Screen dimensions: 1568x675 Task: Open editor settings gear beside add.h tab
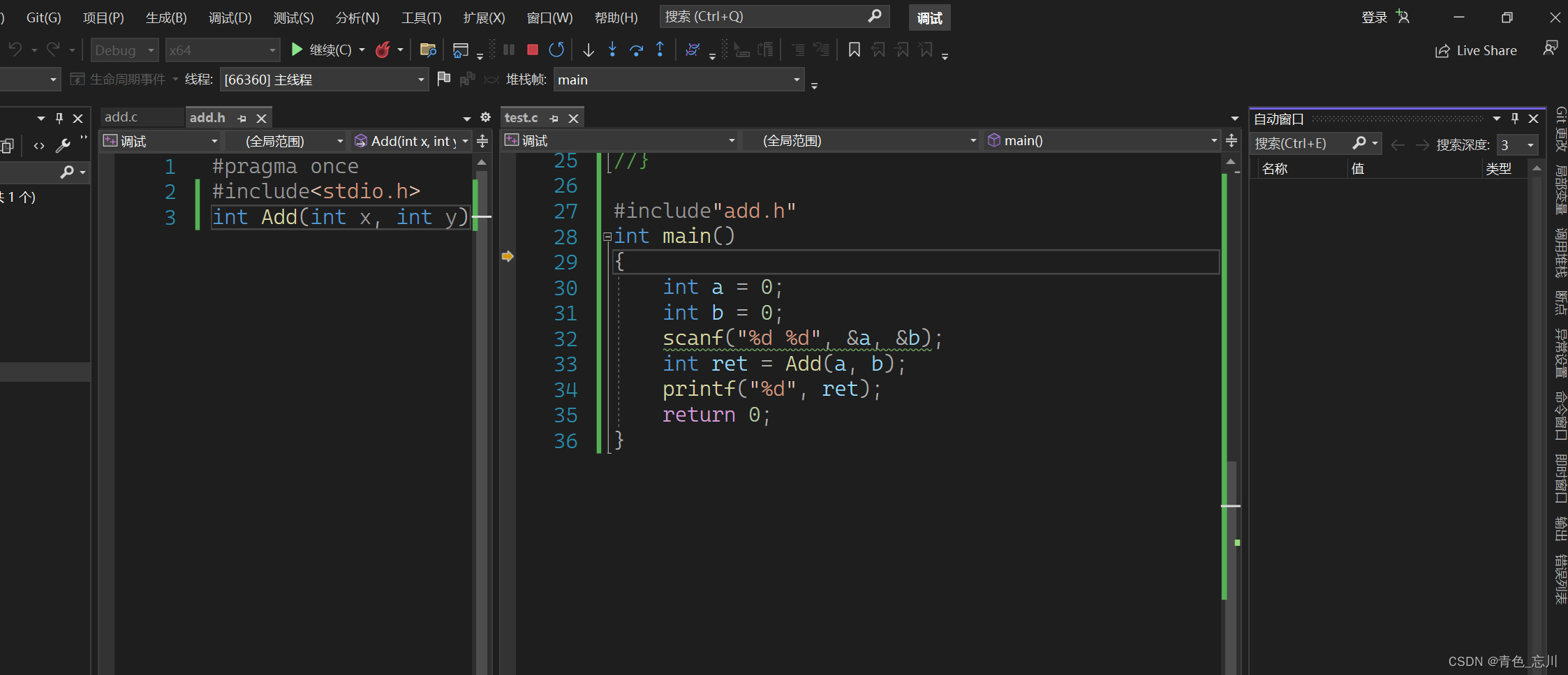point(486,117)
